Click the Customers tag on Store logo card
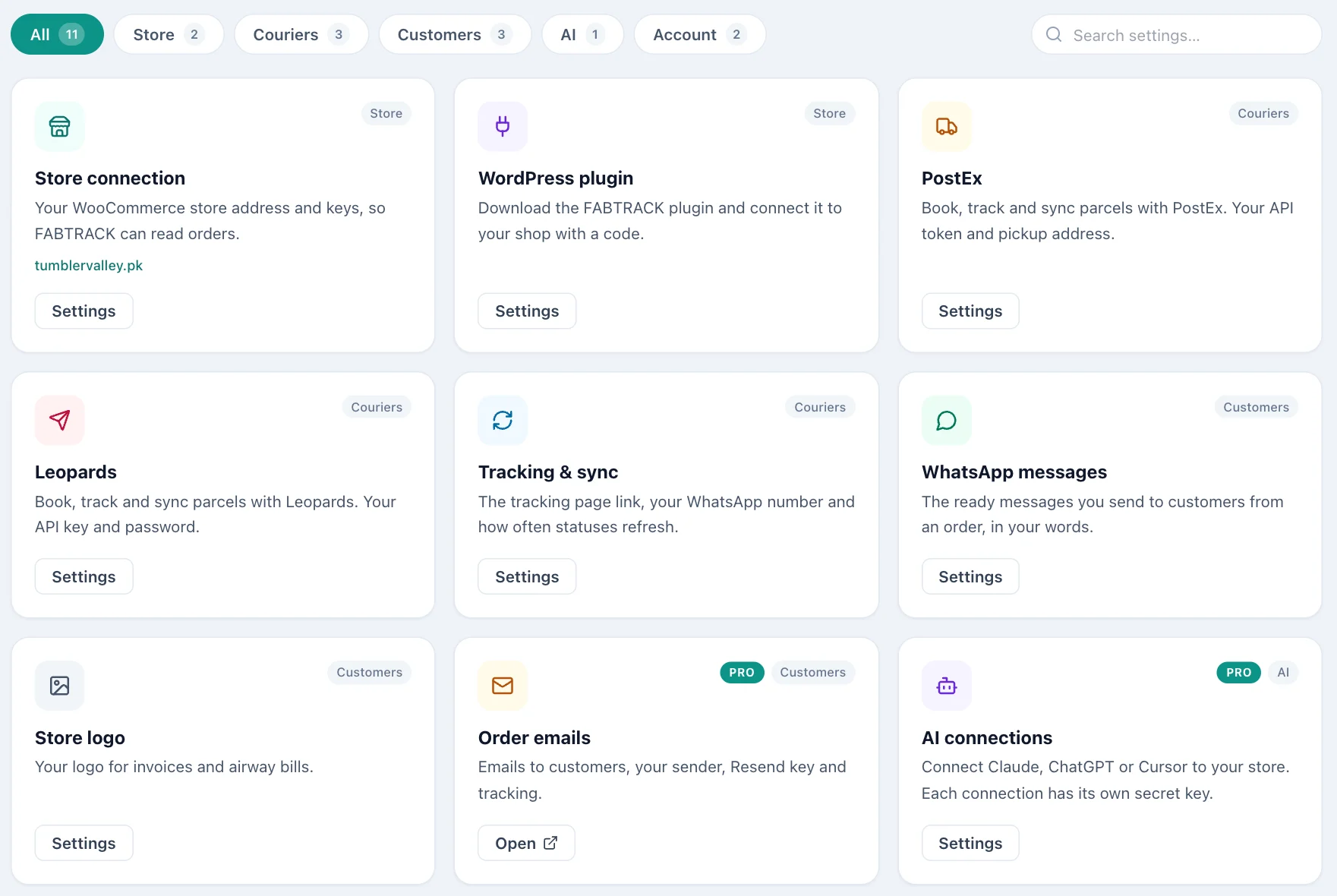This screenshot has width=1337, height=896. click(x=369, y=673)
